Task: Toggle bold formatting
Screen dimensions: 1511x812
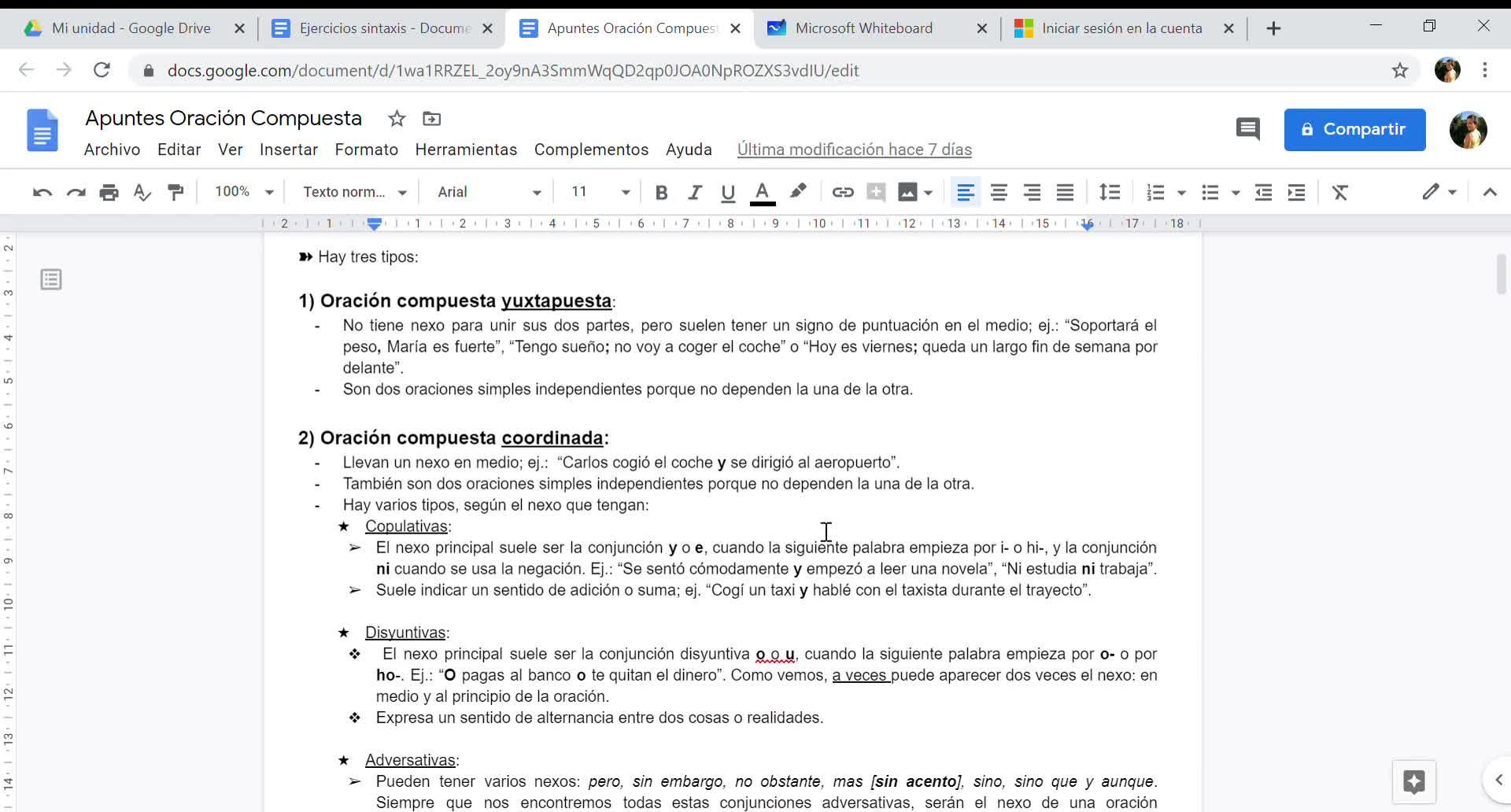Action: pyautogui.click(x=661, y=192)
